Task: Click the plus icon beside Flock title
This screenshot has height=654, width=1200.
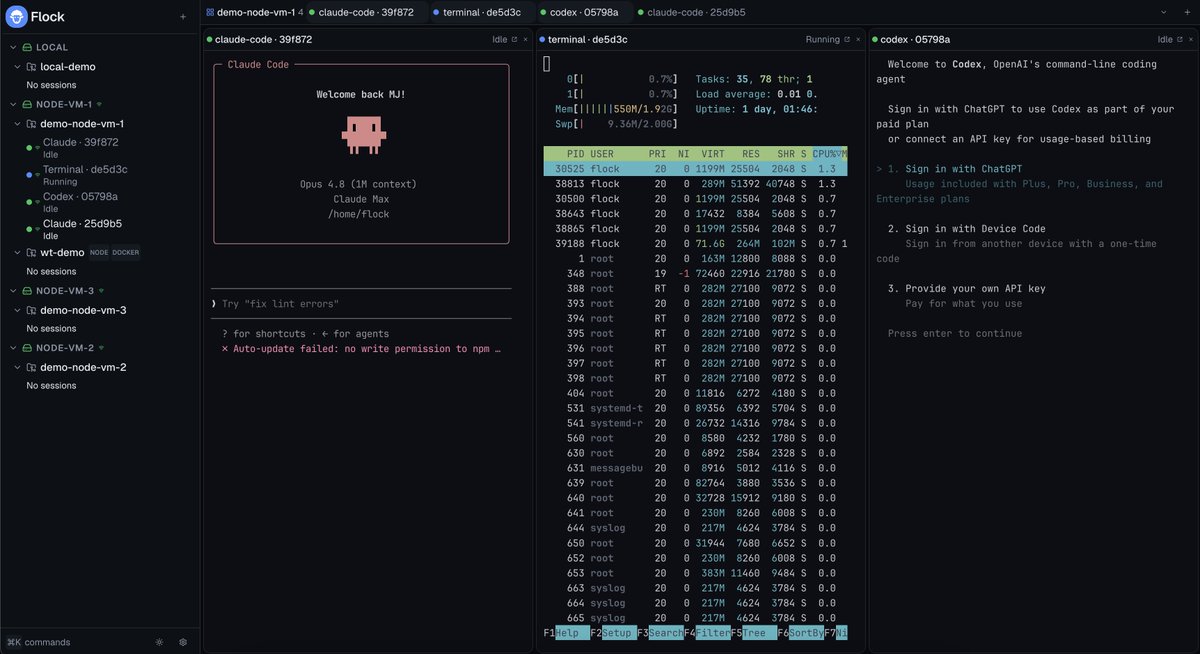Action: point(182,17)
